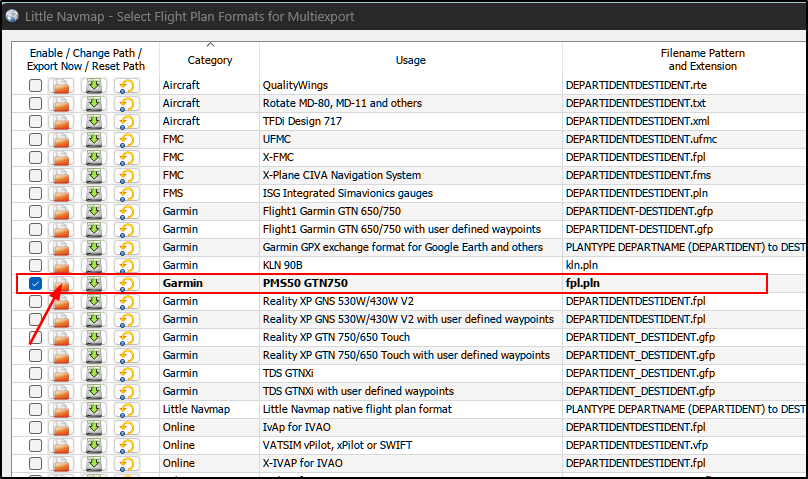808x479 pixels.
Task: Tick the UFMC export checkbox
Action: [35, 140]
